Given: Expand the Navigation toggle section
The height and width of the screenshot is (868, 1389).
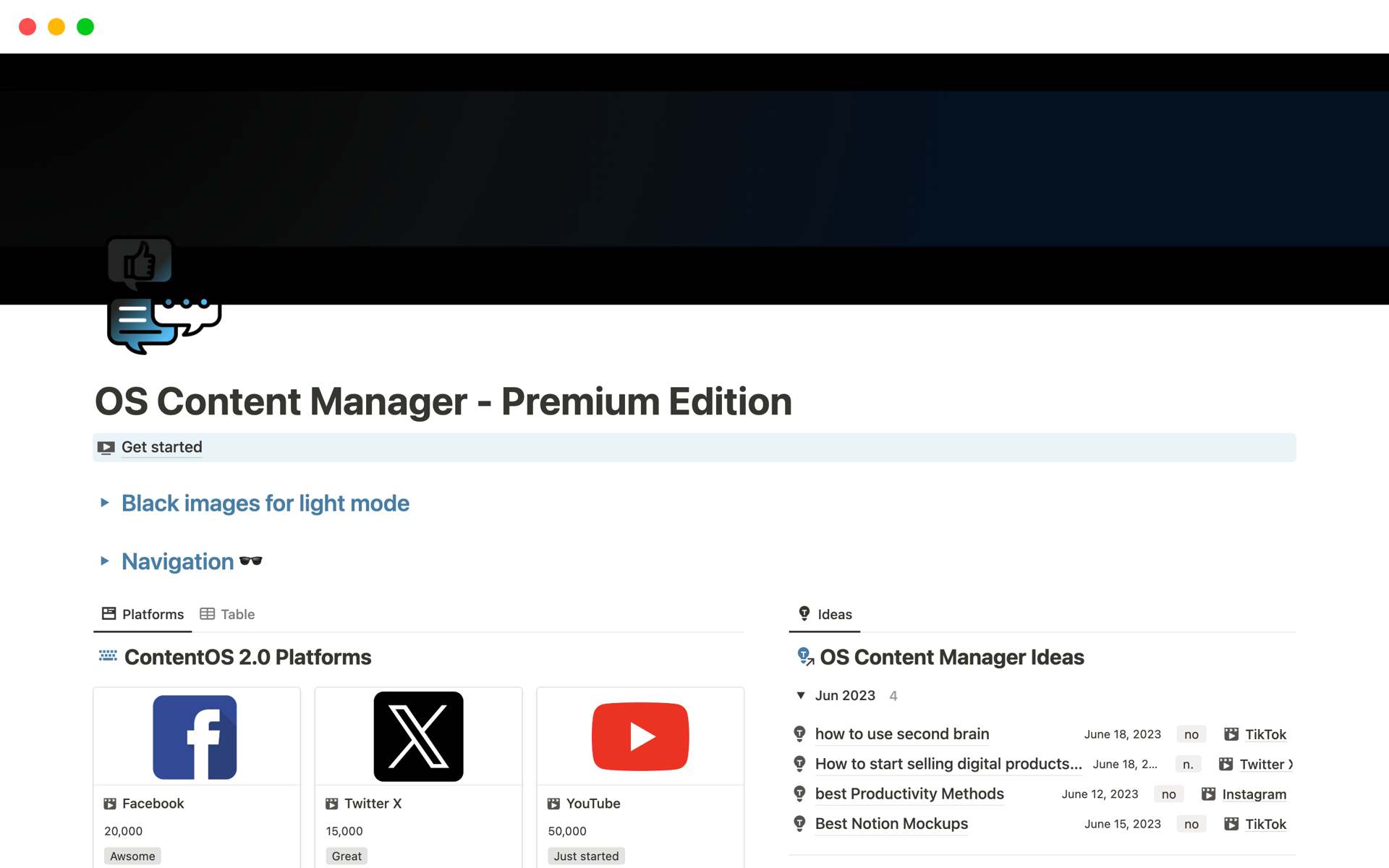Looking at the screenshot, I should [x=105, y=561].
